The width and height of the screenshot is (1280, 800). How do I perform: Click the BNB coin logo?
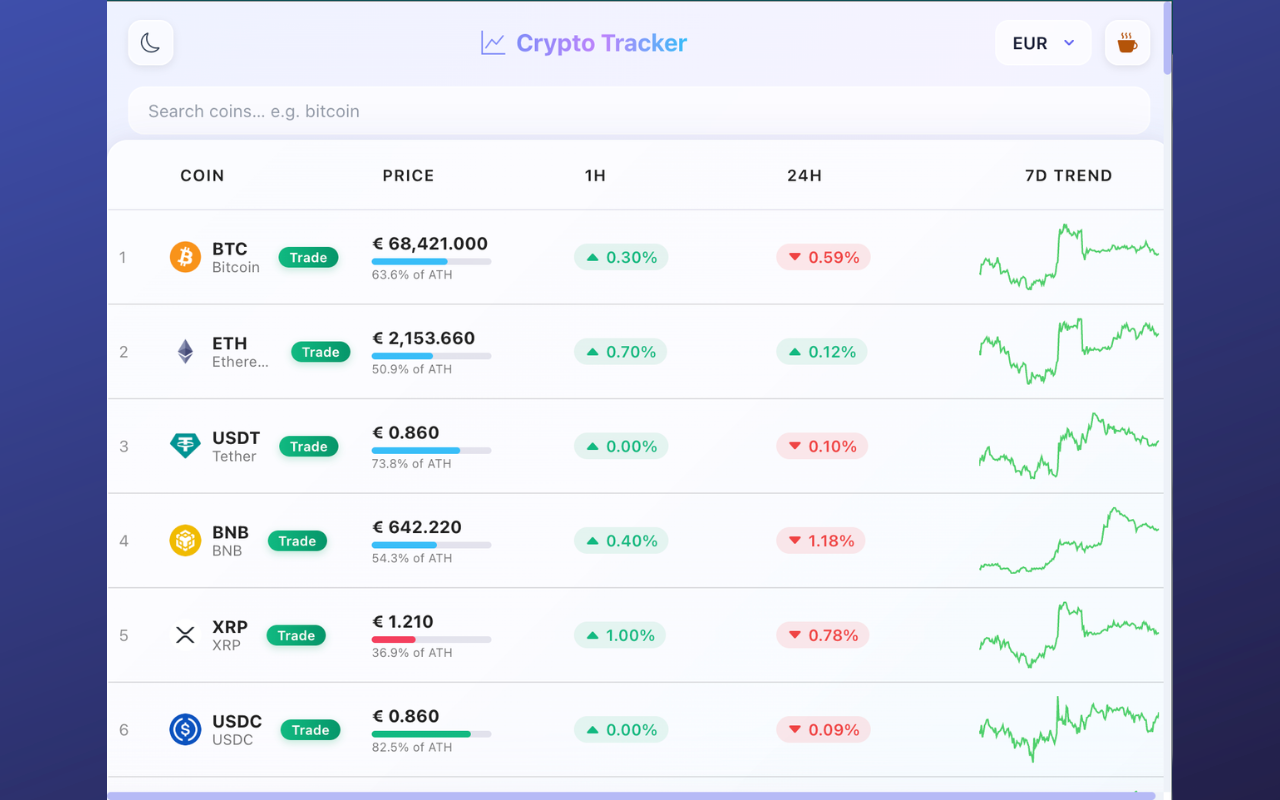pos(185,541)
